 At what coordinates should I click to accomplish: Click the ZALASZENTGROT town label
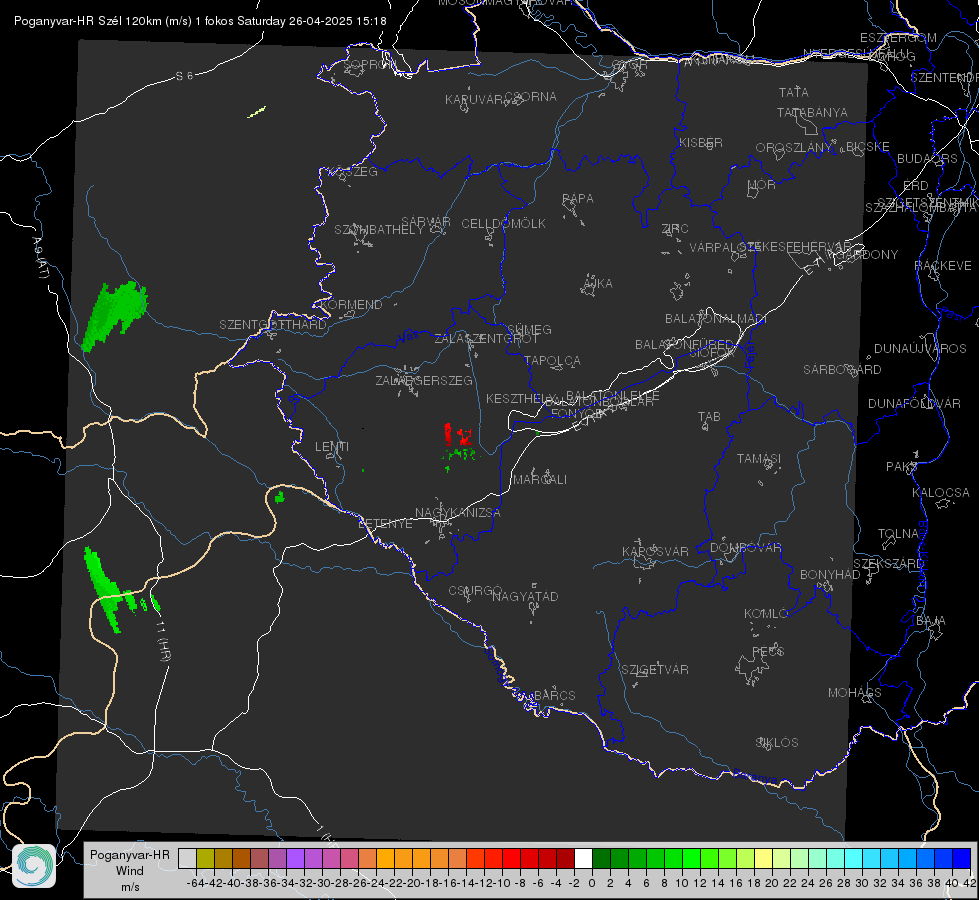486,339
